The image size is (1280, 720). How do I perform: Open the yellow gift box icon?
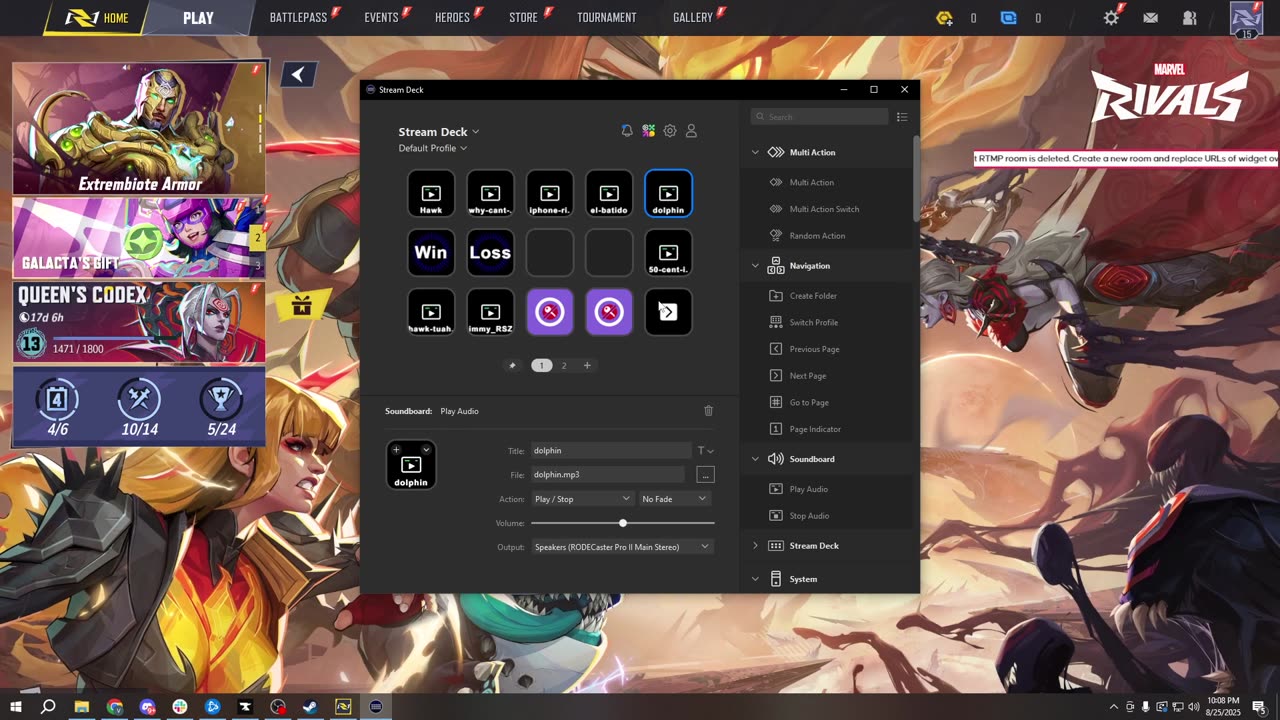301,305
